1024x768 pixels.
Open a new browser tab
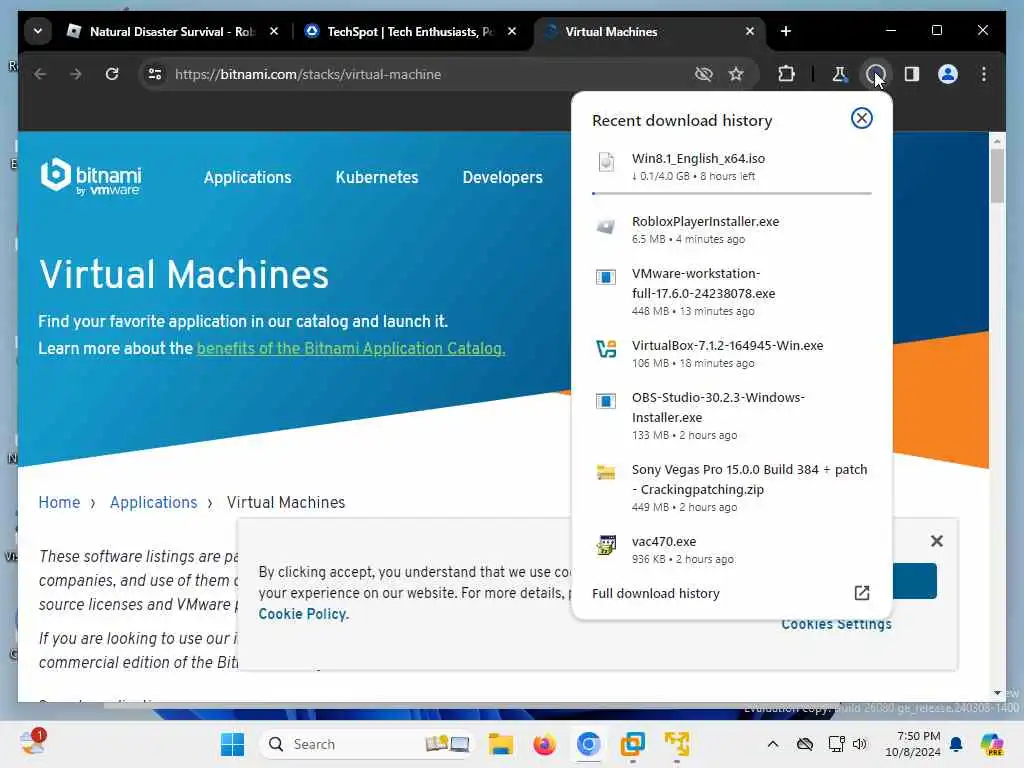click(x=786, y=31)
